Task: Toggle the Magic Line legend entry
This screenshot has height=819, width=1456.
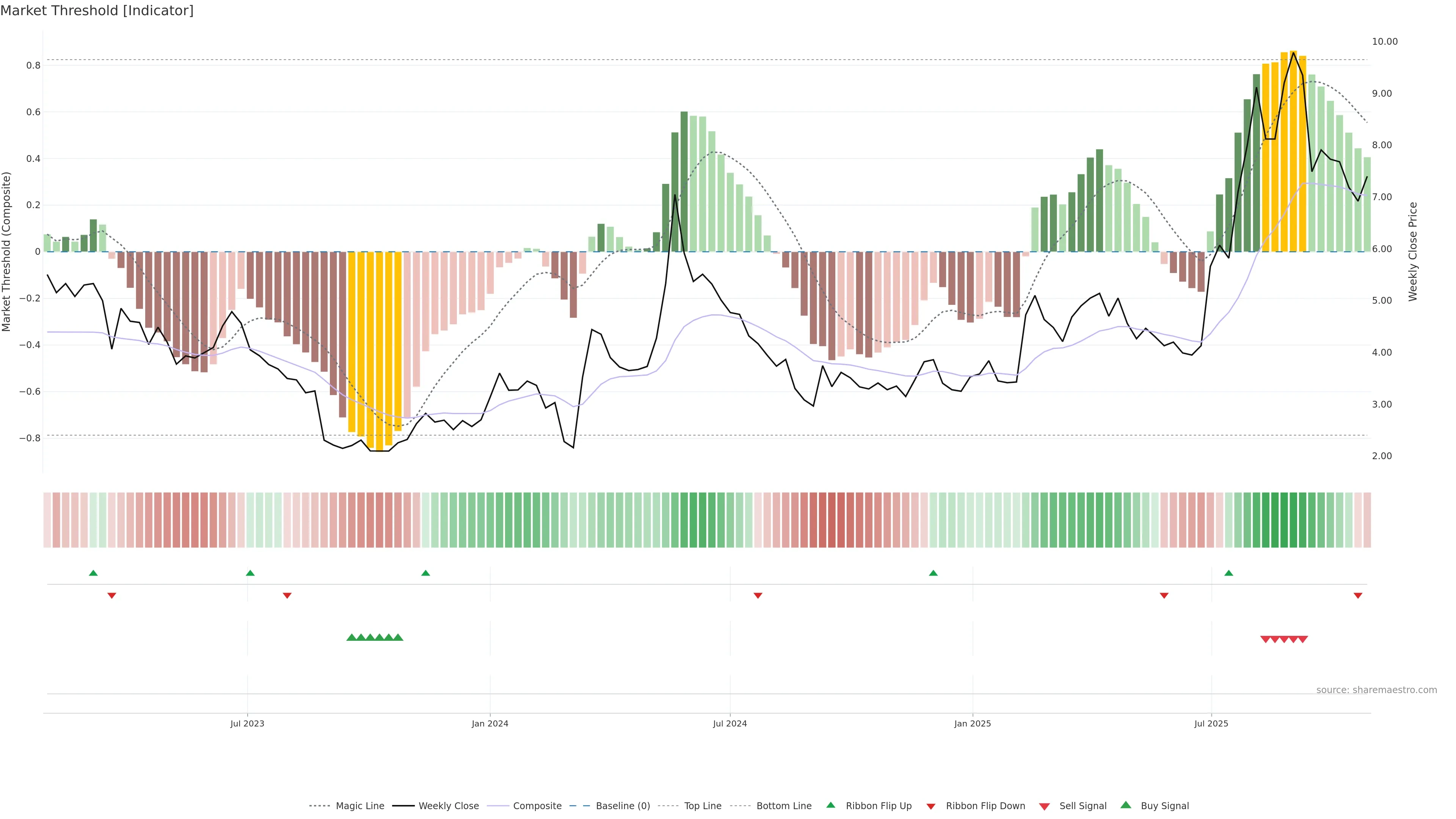Action: pyautogui.click(x=359, y=805)
